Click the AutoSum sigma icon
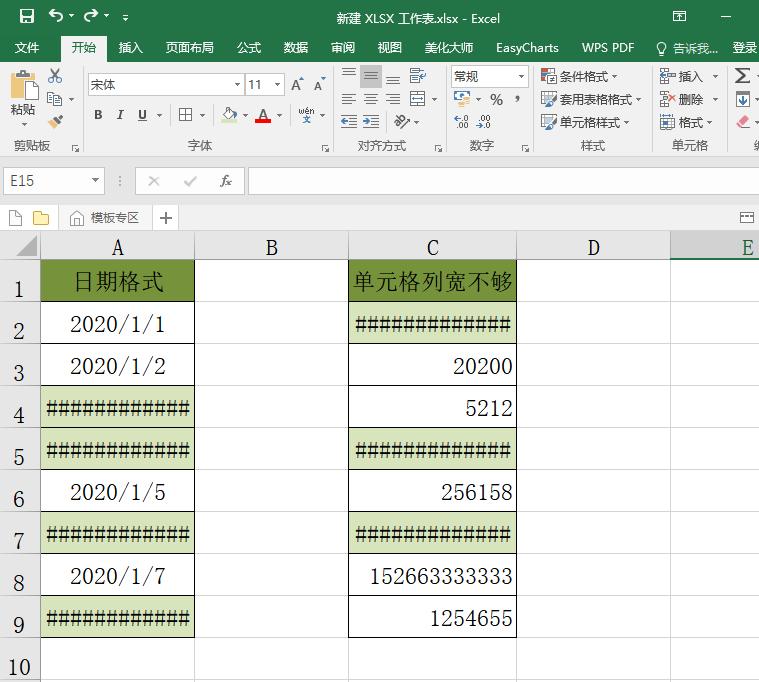Image resolution: width=759 pixels, height=682 pixels. [742, 76]
